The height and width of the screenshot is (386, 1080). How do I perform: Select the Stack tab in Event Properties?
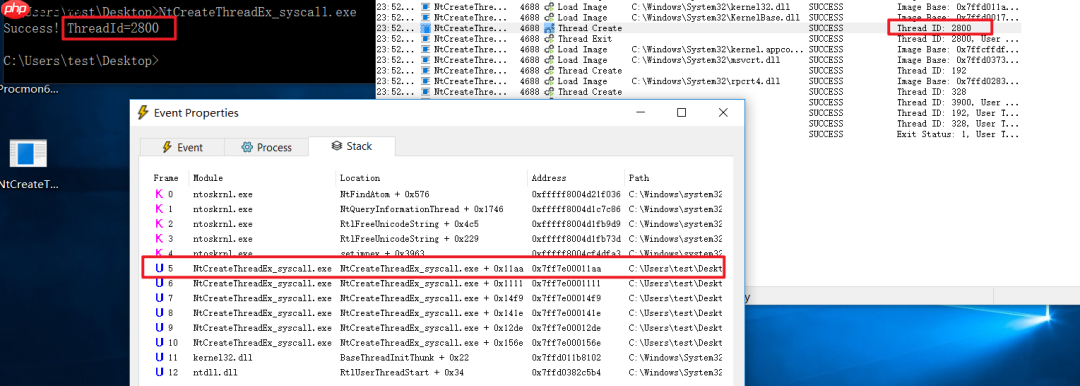tap(351, 146)
